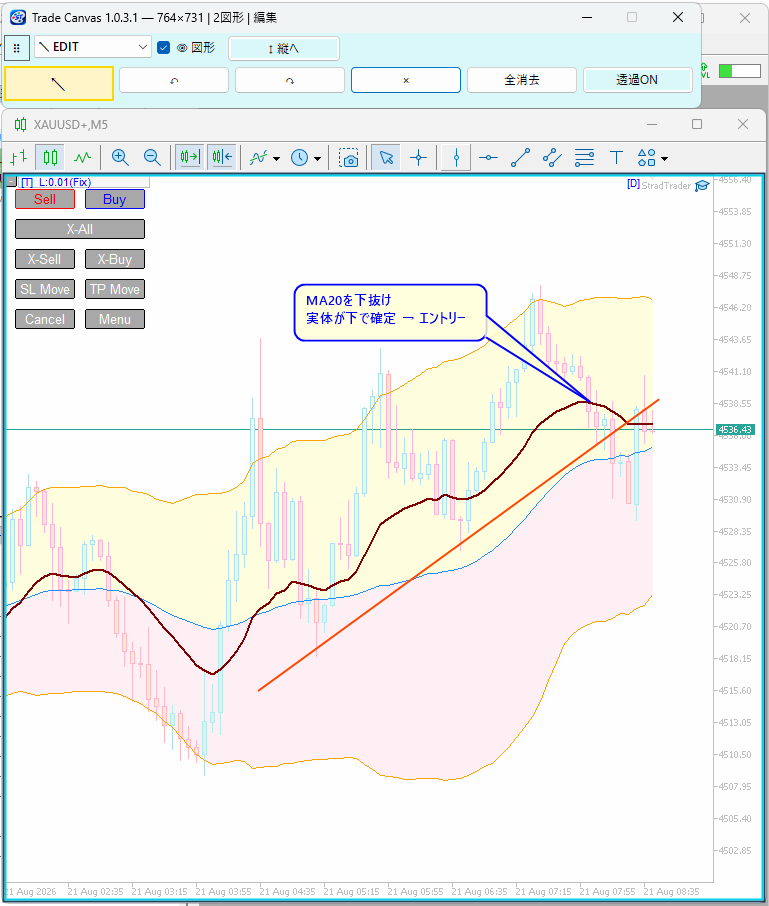Maximize the XAUUSD chart window
This screenshot has width=769, height=906.
tap(697, 124)
